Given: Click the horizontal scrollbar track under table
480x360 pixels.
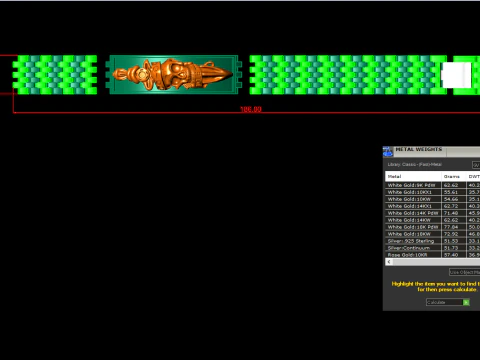Looking at the screenshot, I should point(436,262).
